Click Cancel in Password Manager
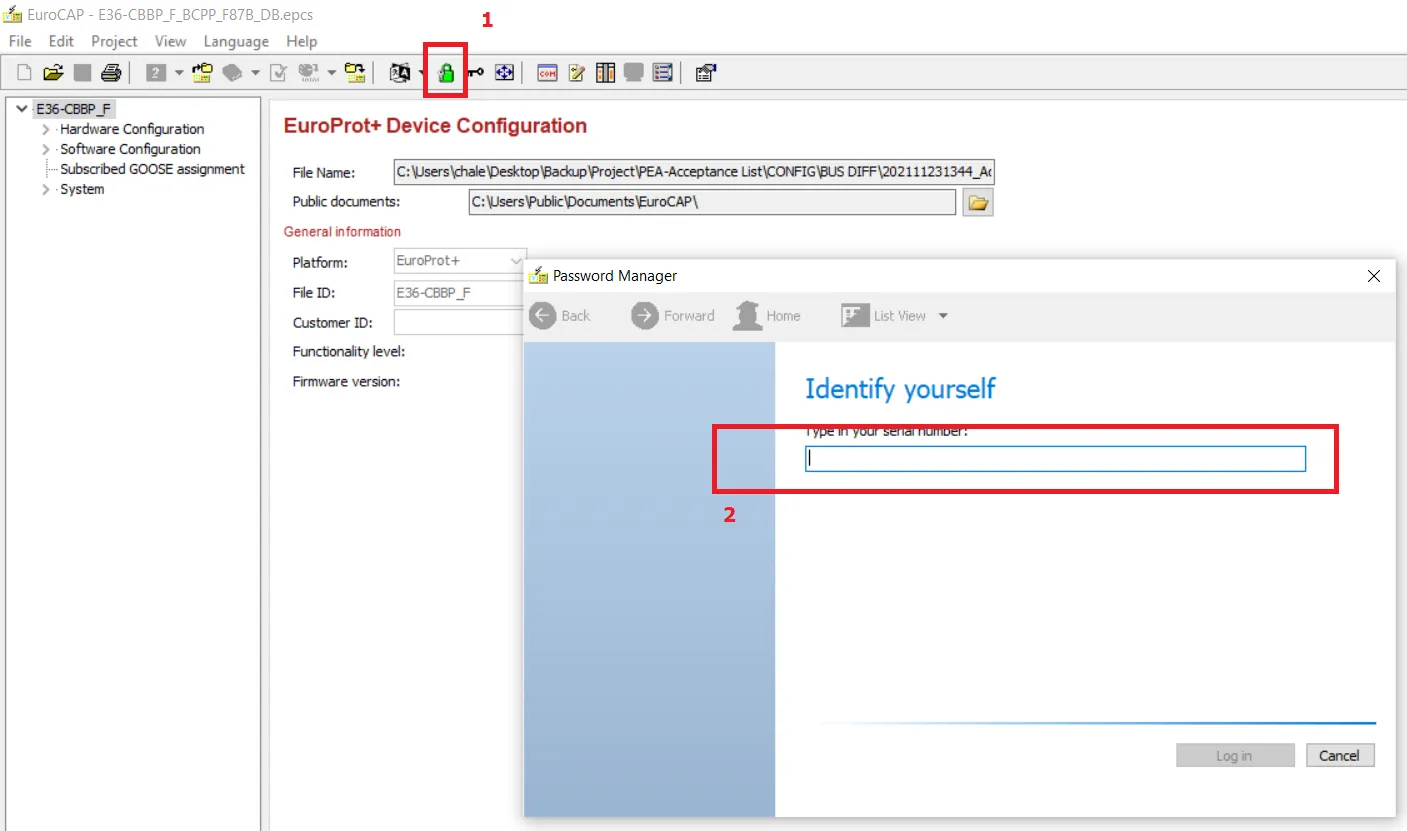 pos(1340,756)
